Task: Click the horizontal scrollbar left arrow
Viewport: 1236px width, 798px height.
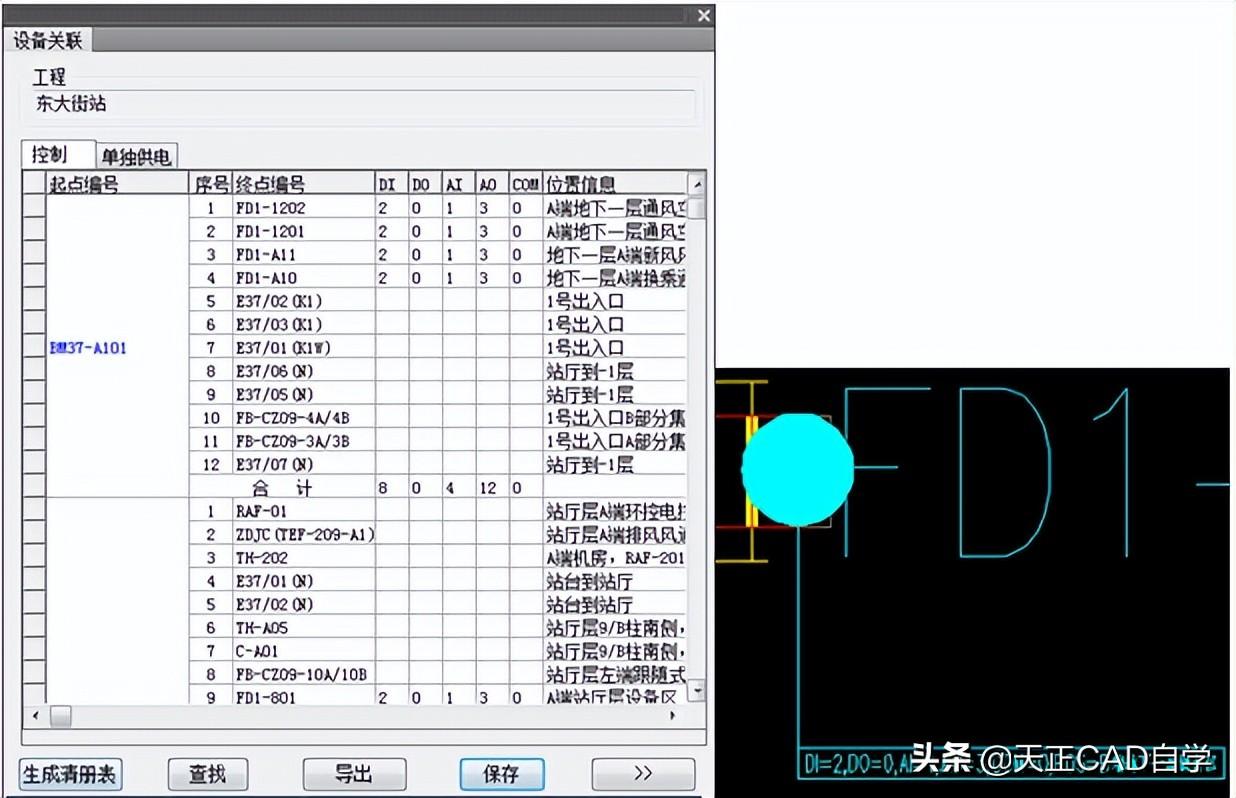Action: pyautogui.click(x=36, y=716)
